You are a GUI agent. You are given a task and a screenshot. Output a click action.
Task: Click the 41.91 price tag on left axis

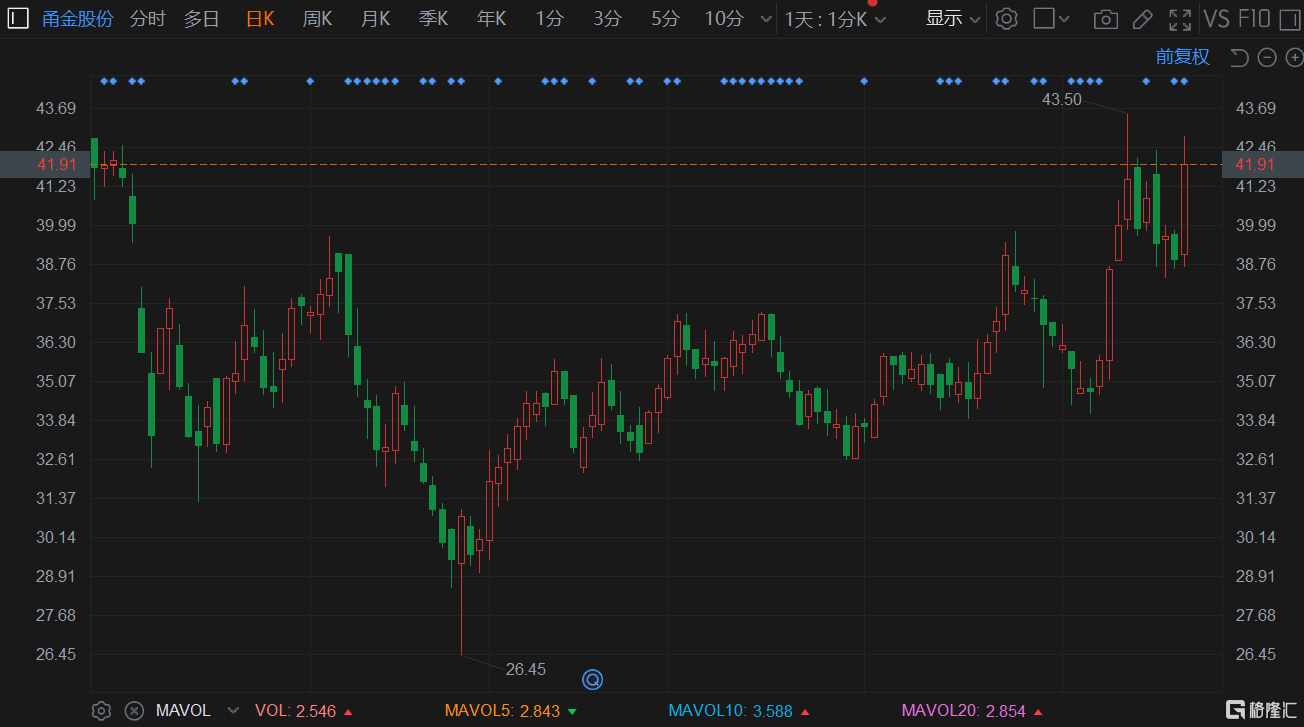pos(45,164)
